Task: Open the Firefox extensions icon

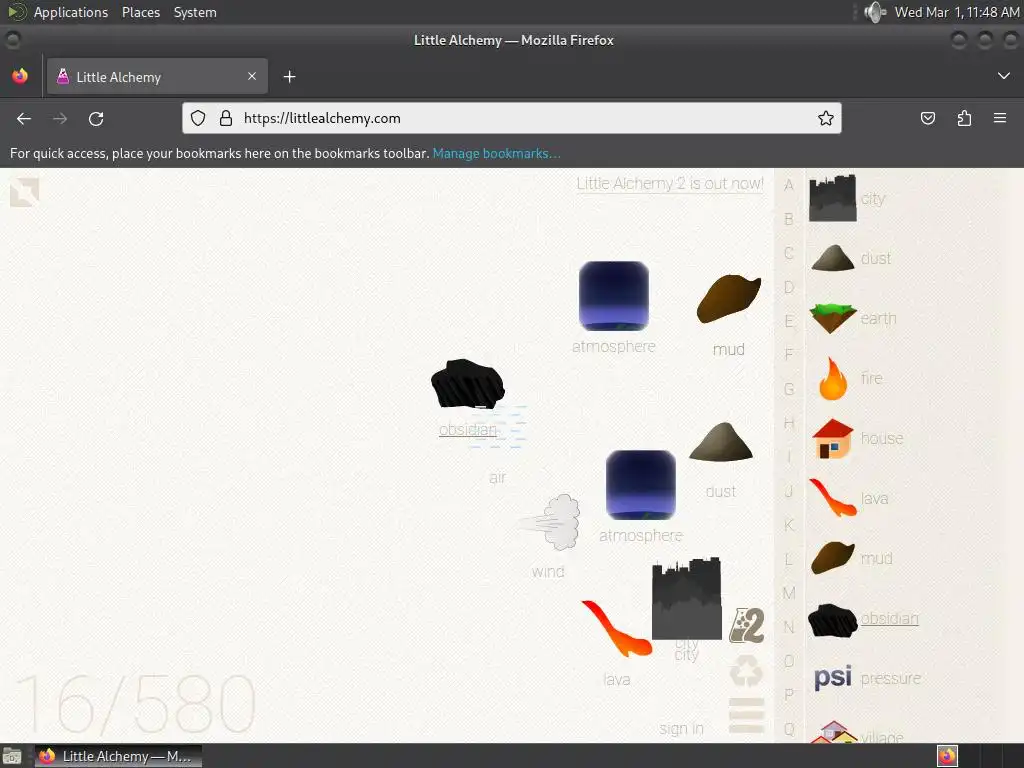Action: point(964,118)
